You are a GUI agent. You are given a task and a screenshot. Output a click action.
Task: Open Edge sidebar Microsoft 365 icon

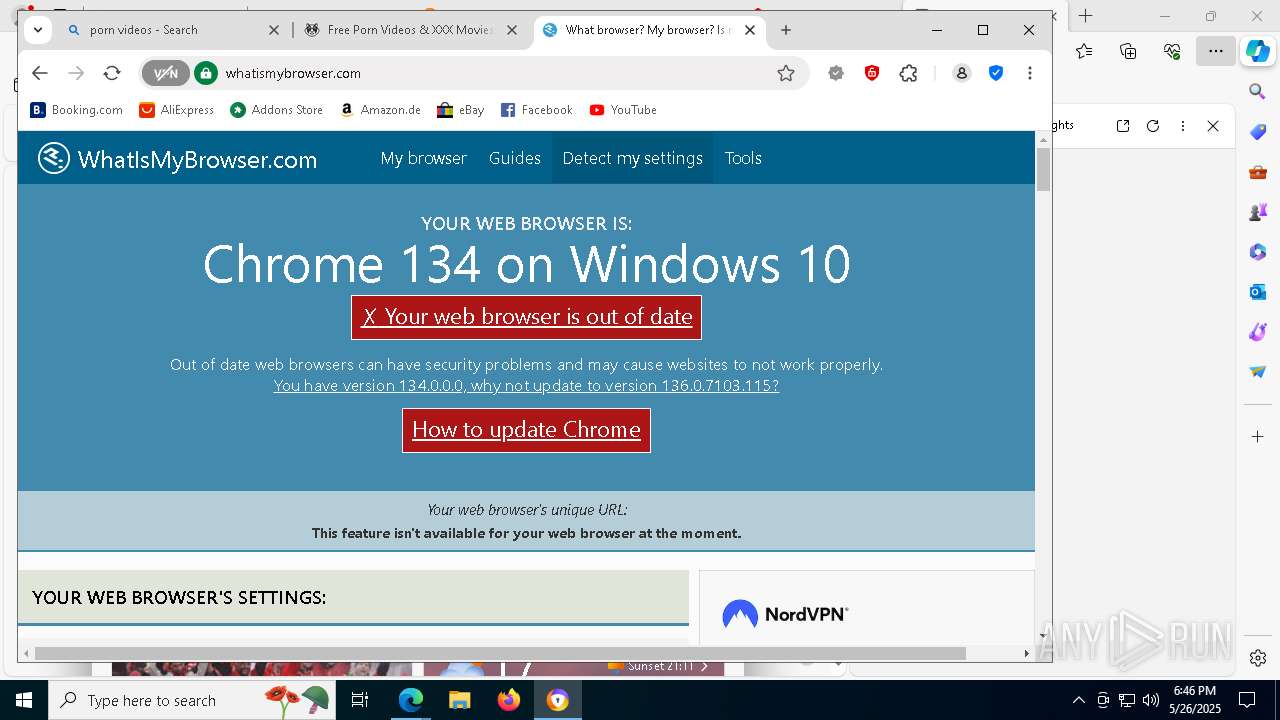coord(1258,252)
